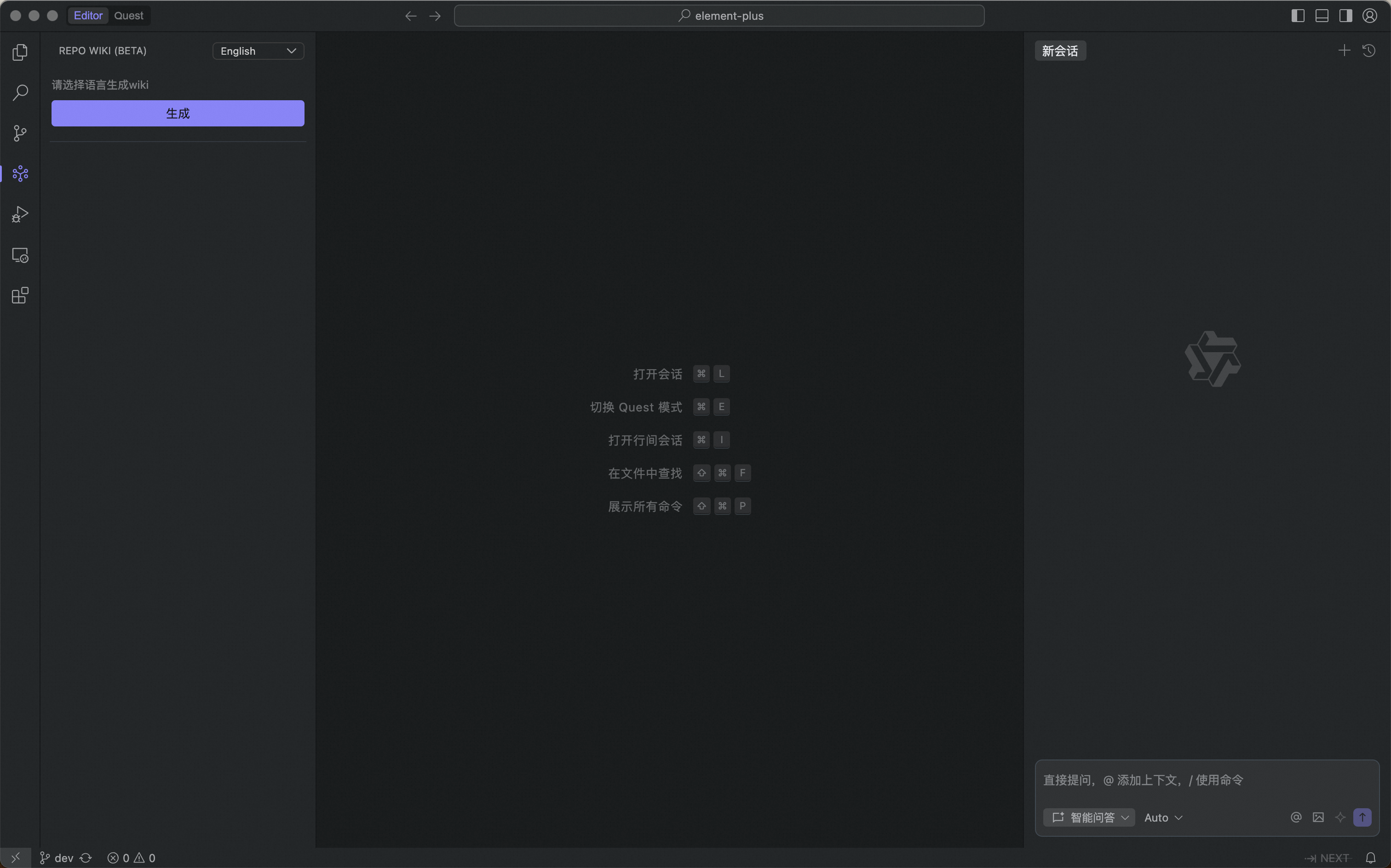This screenshot has width=1391, height=868.
Task: Open the Run and Debug icon
Action: (x=20, y=215)
